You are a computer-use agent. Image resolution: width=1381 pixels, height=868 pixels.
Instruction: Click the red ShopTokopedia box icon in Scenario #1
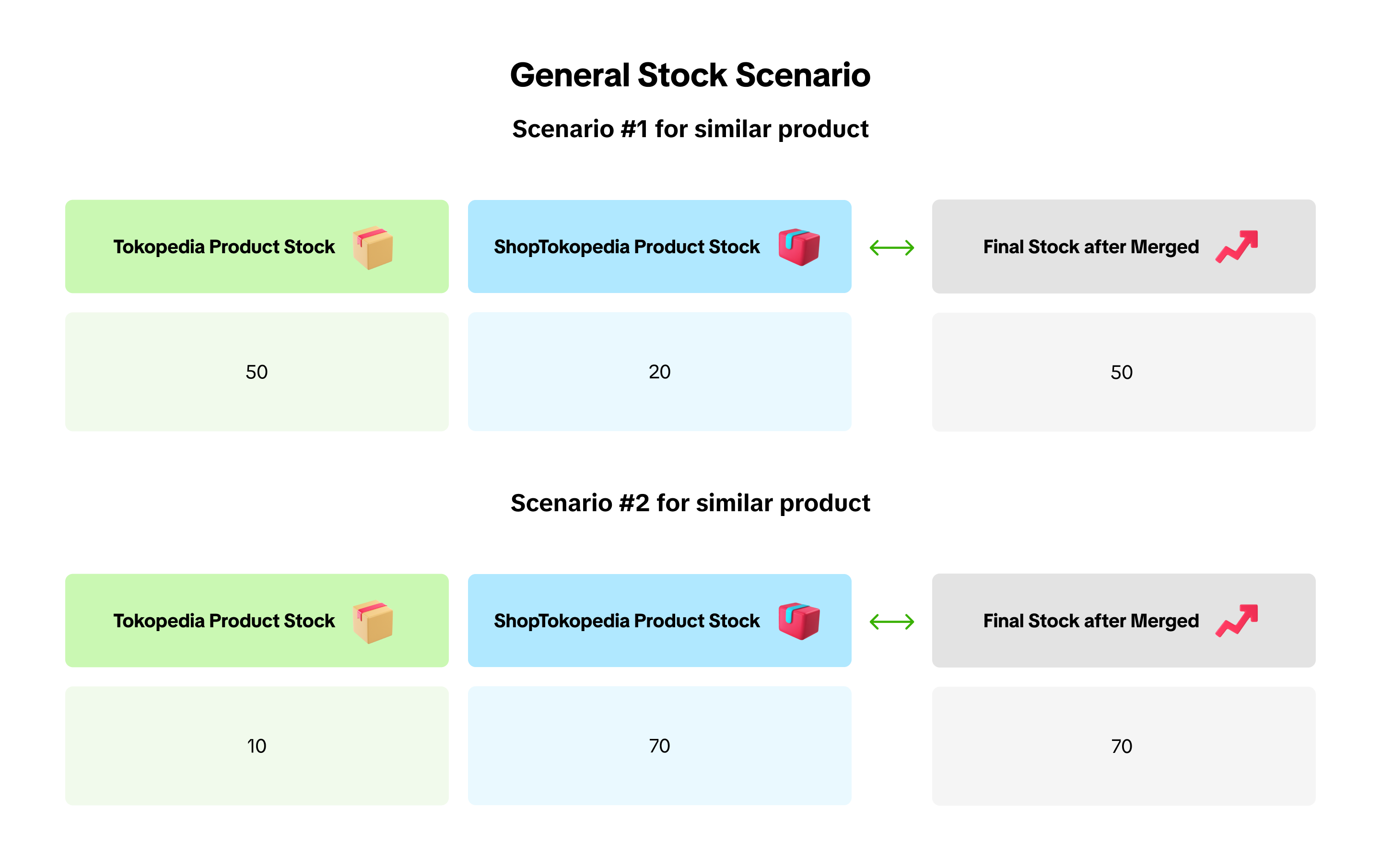point(799,246)
